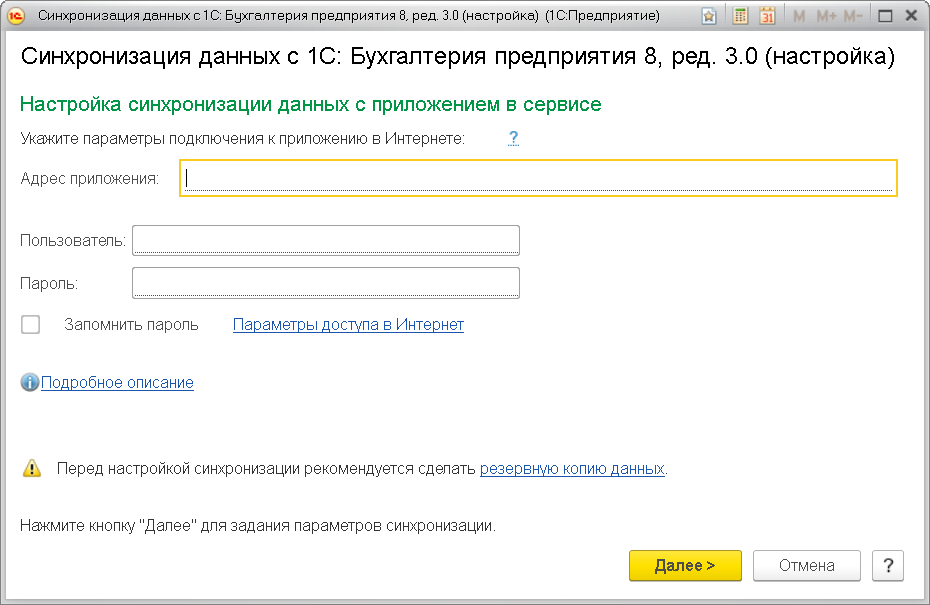Click the blue info icon beside Подробное описание
930x605 pixels.
[x=30, y=383]
